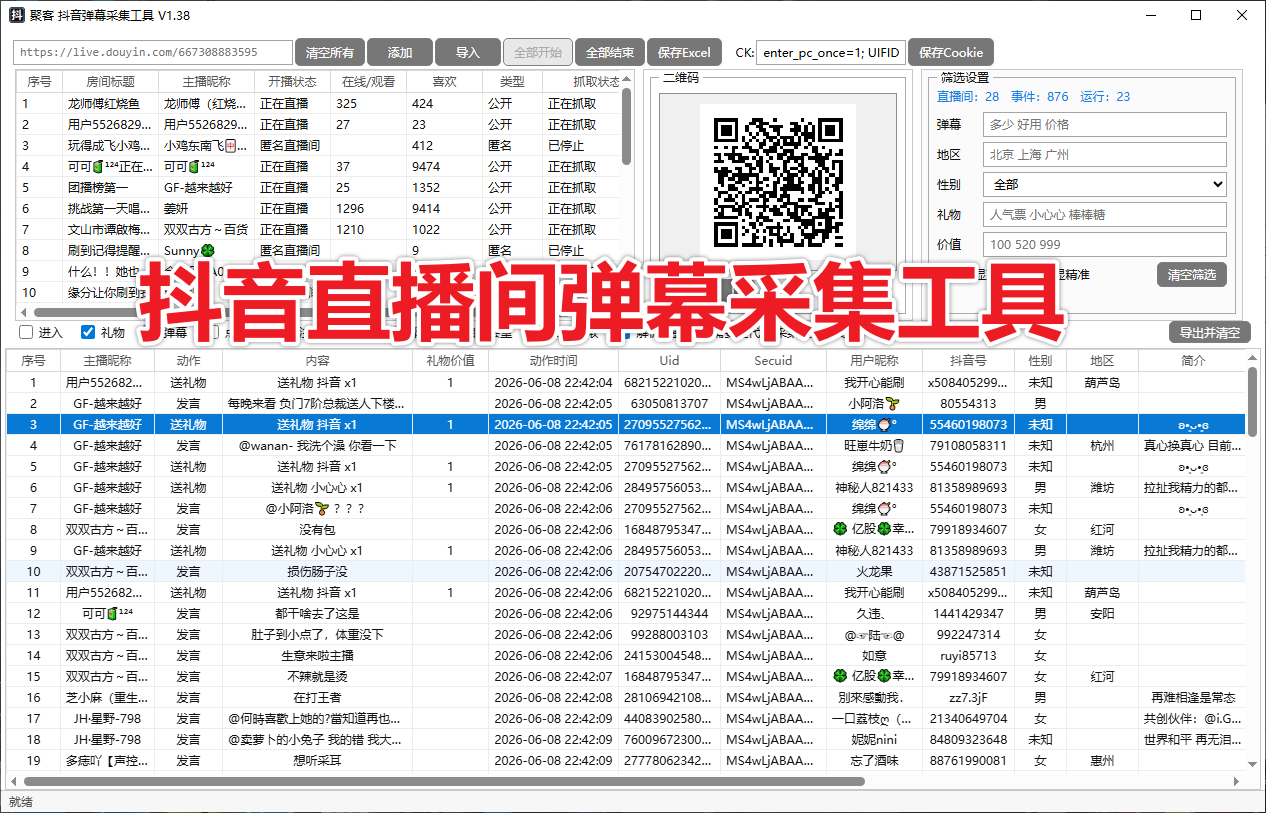
Task: Click the 简介 column header
Action: pyautogui.click(x=1193, y=360)
